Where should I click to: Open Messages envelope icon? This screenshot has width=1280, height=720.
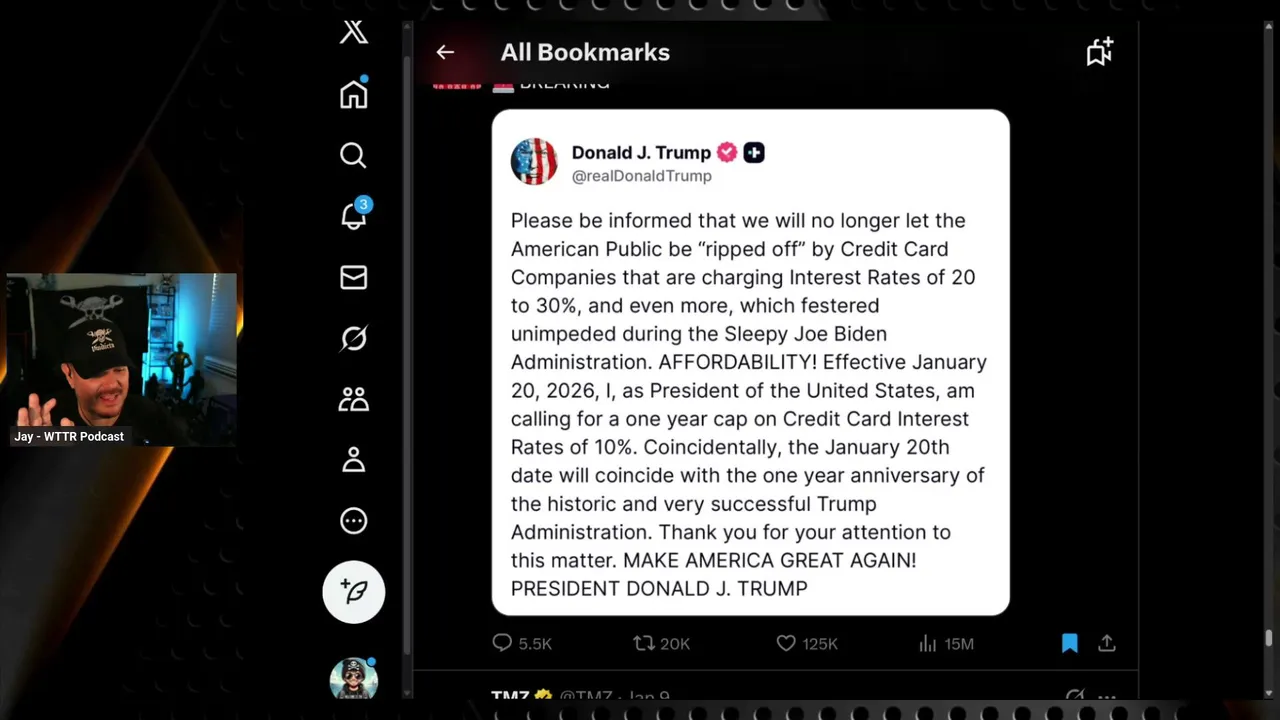tap(354, 277)
